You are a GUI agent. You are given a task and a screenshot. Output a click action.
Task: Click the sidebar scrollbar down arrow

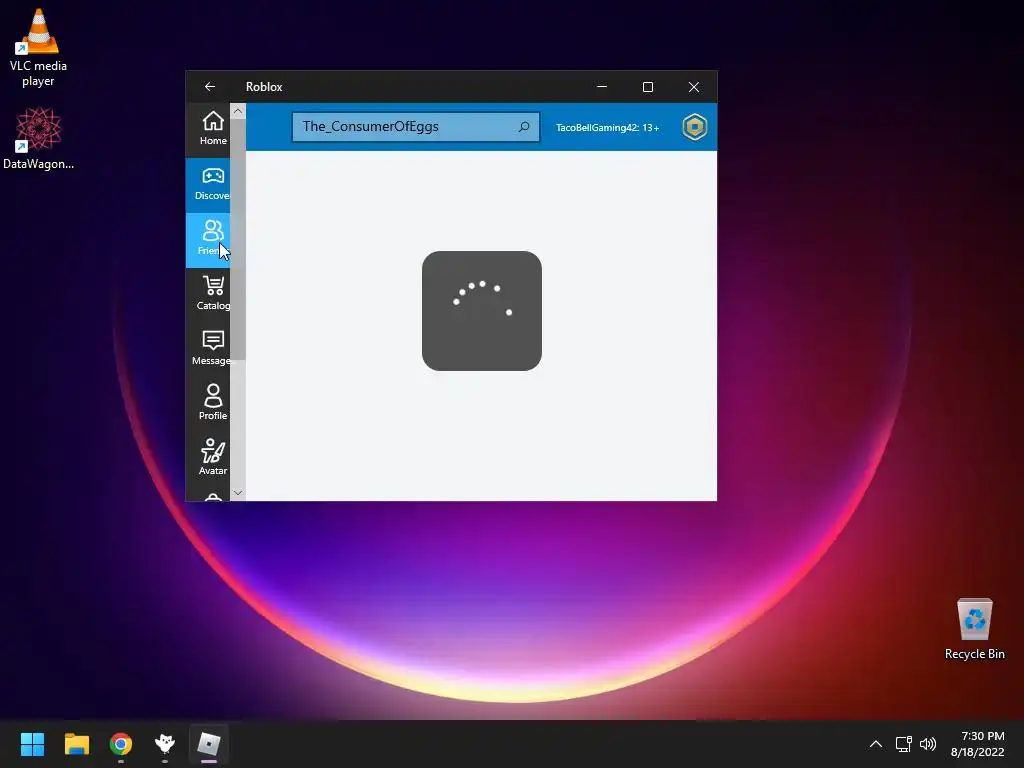[238, 493]
